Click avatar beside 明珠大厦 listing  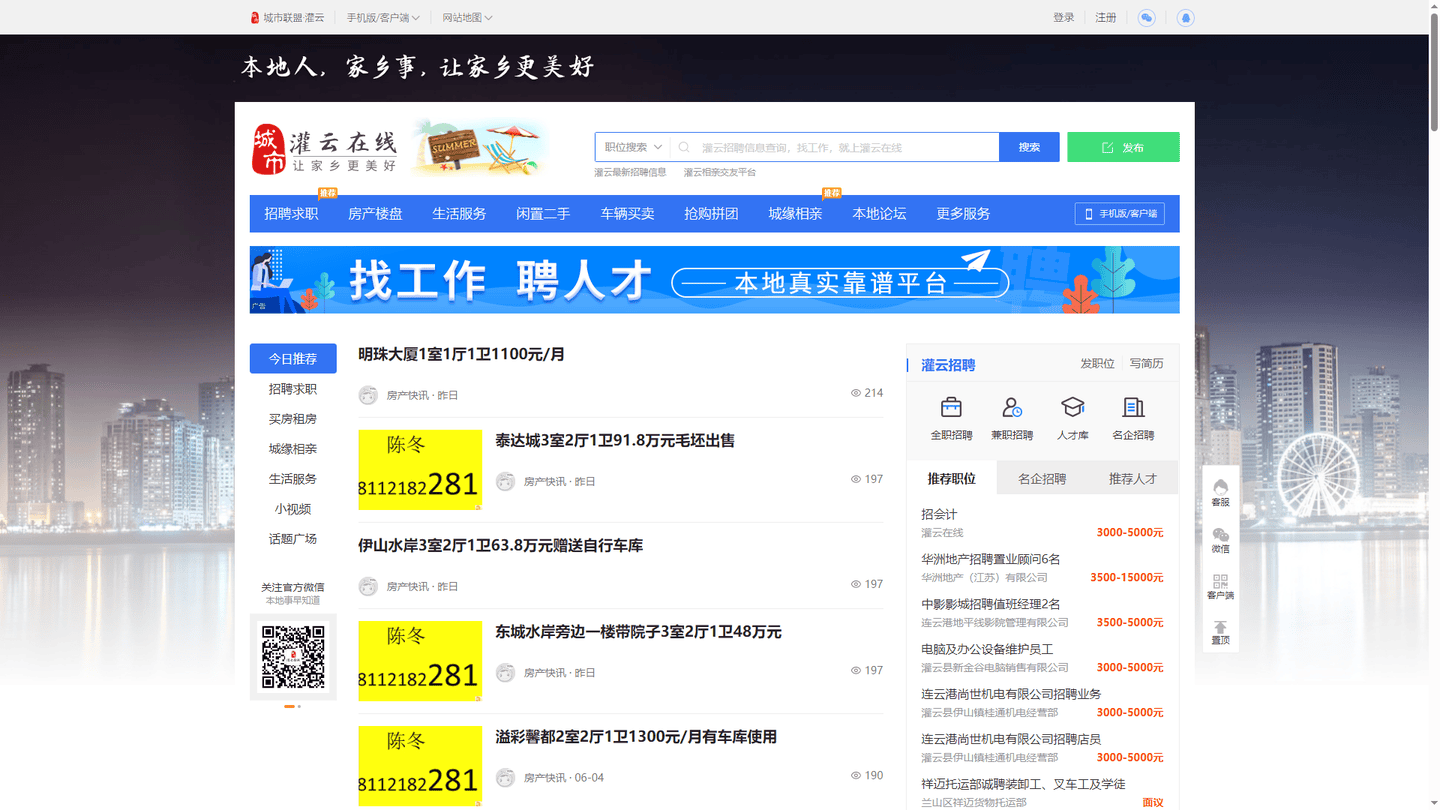pyautogui.click(x=368, y=395)
